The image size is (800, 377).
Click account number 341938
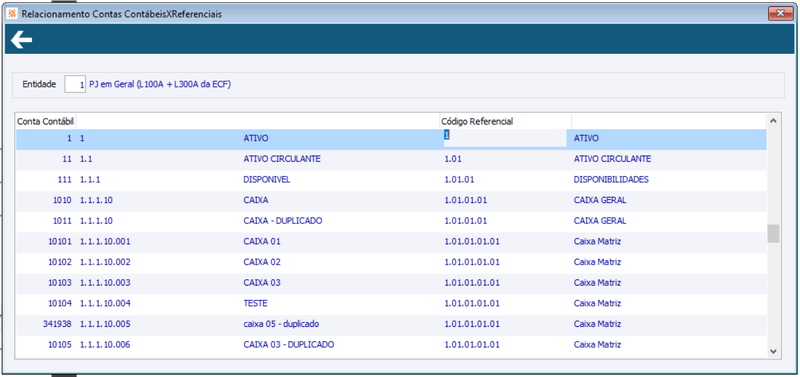(58, 324)
